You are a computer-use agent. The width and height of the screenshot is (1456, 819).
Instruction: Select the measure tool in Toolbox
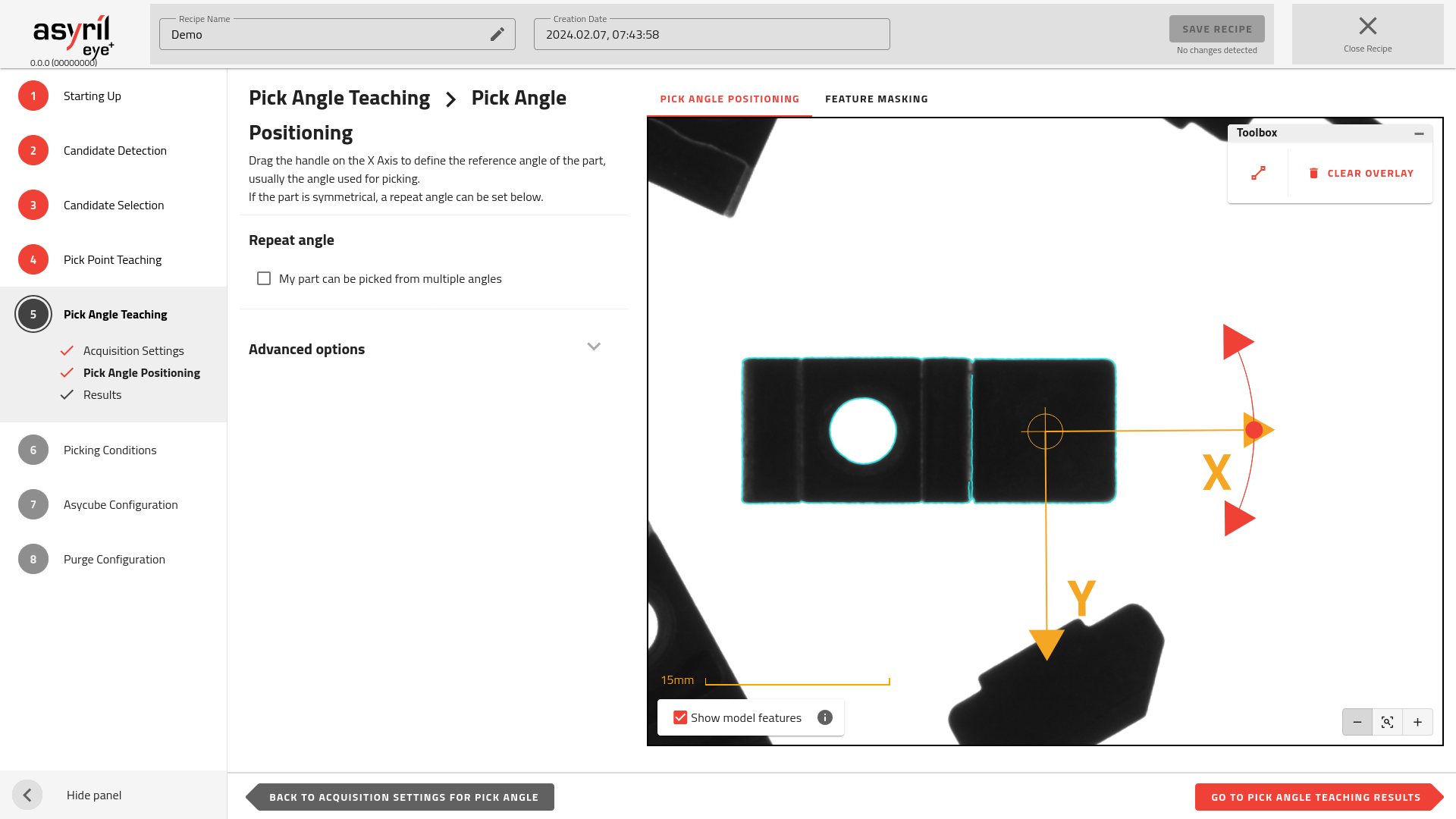point(1258,174)
